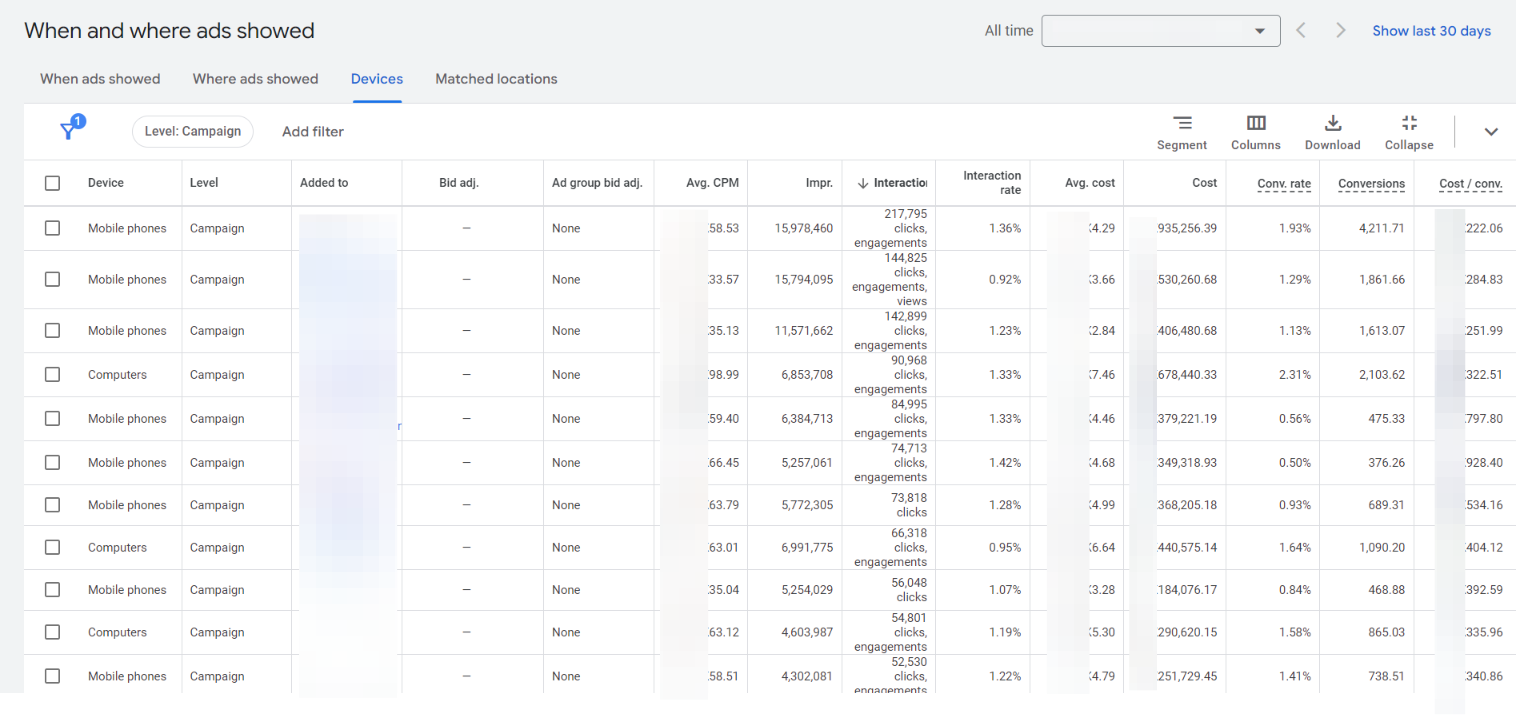Sort by the Device column header
Viewport: 1516px width, 715px height.
[x=106, y=183]
